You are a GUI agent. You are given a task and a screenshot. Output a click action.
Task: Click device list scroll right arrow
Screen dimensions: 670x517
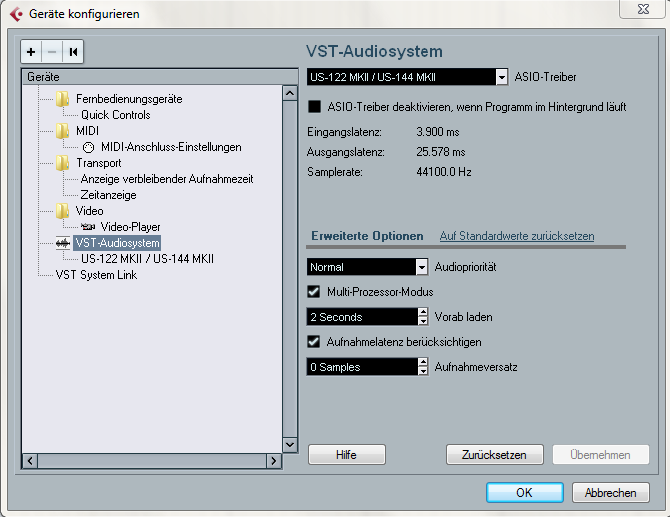coord(274,461)
